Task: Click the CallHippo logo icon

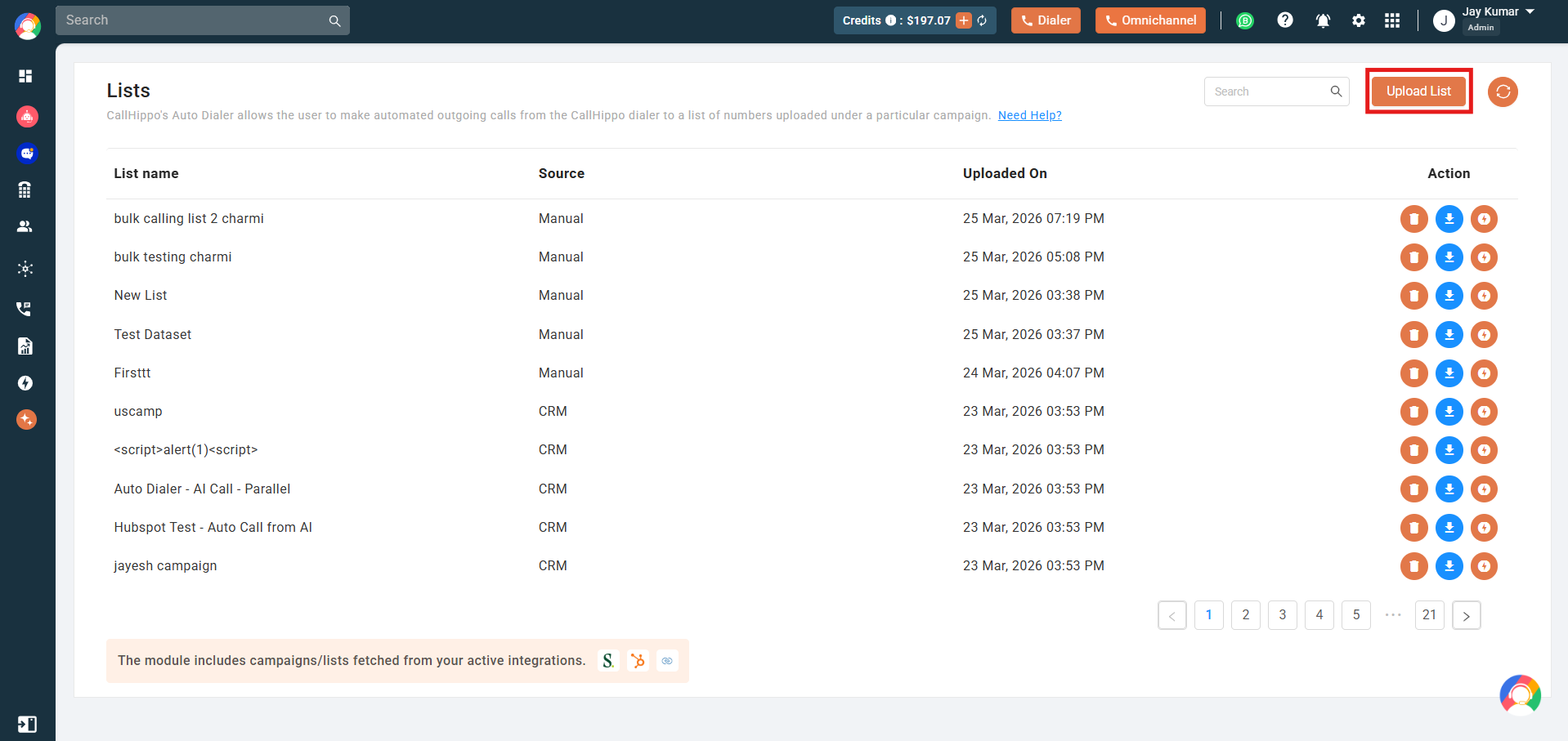Action: point(28,26)
